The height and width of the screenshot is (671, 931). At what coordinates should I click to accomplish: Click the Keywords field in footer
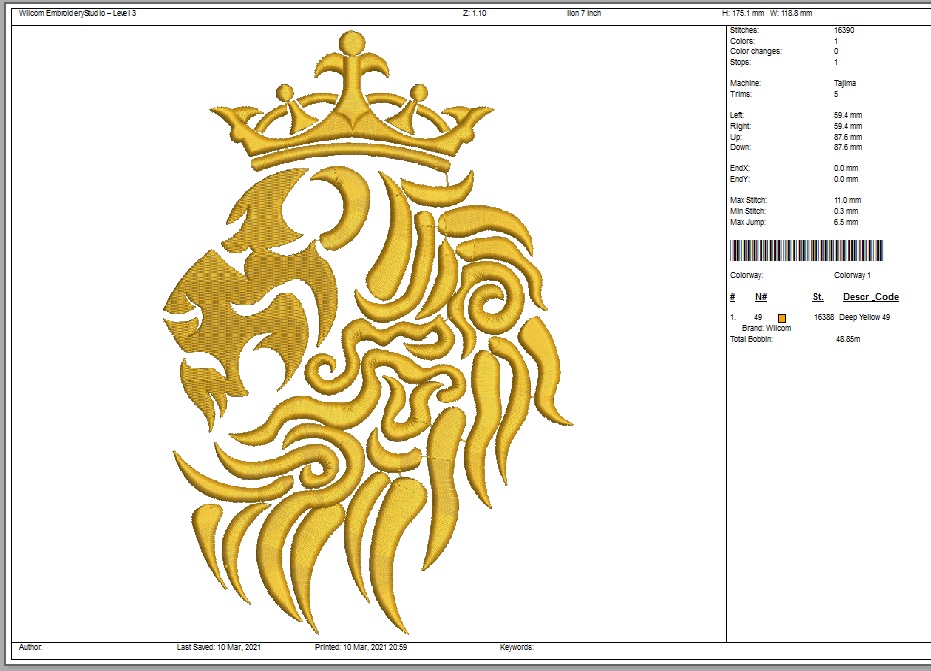tap(516, 647)
